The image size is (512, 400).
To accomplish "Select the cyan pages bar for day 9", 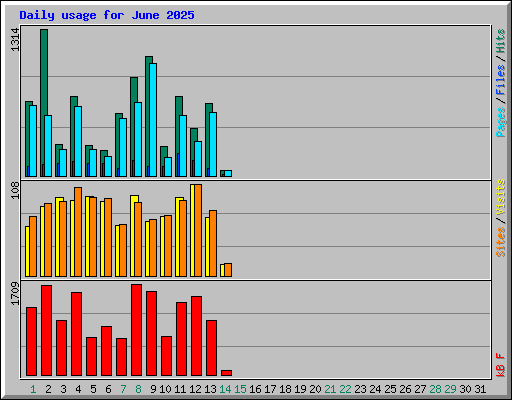I will (x=153, y=120).
